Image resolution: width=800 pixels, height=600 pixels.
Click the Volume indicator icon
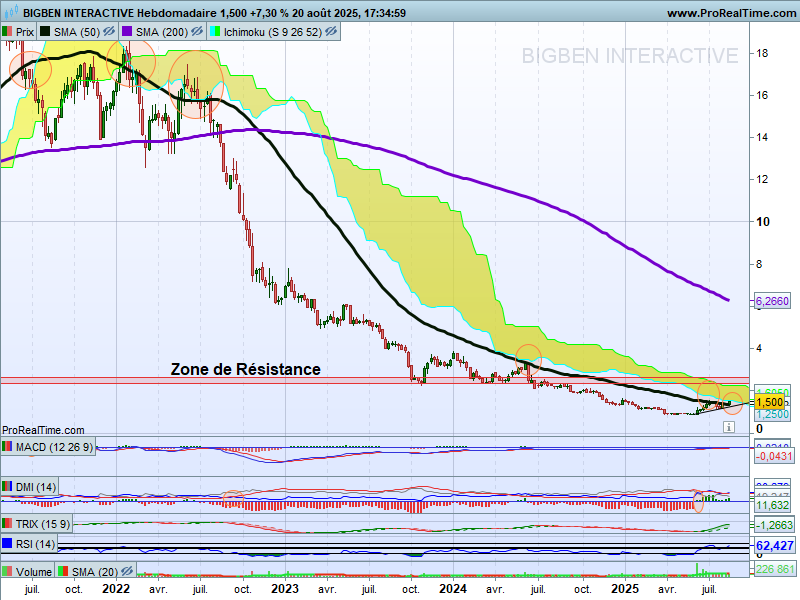(6, 571)
